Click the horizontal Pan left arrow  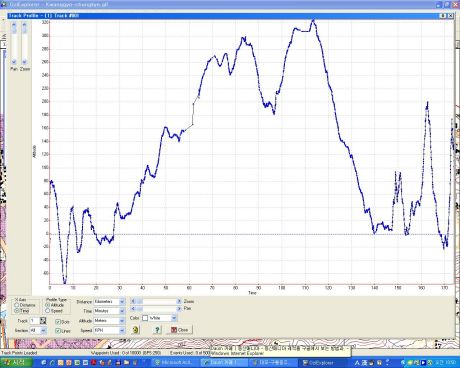133,309
